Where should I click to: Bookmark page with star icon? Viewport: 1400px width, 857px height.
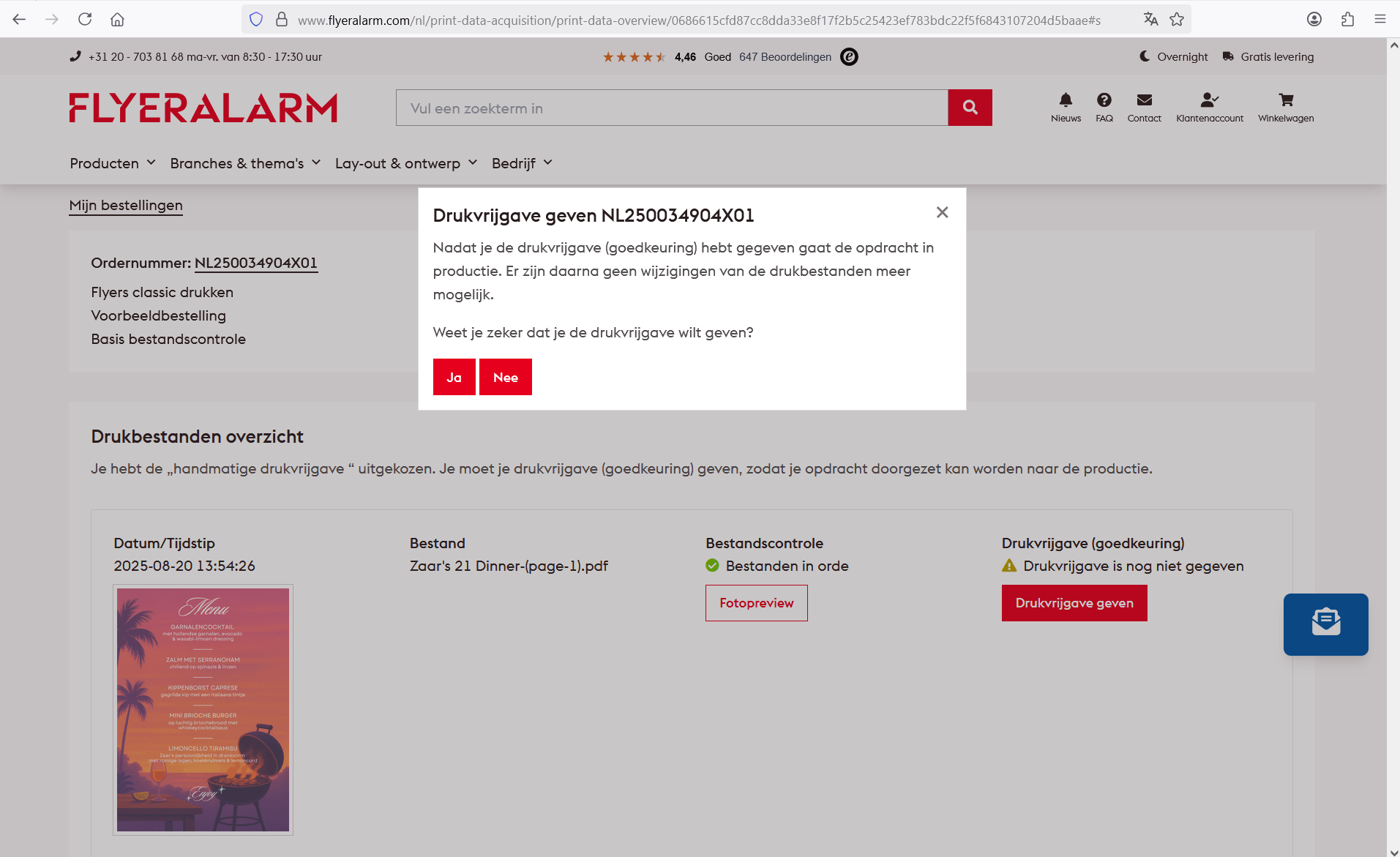(1177, 20)
